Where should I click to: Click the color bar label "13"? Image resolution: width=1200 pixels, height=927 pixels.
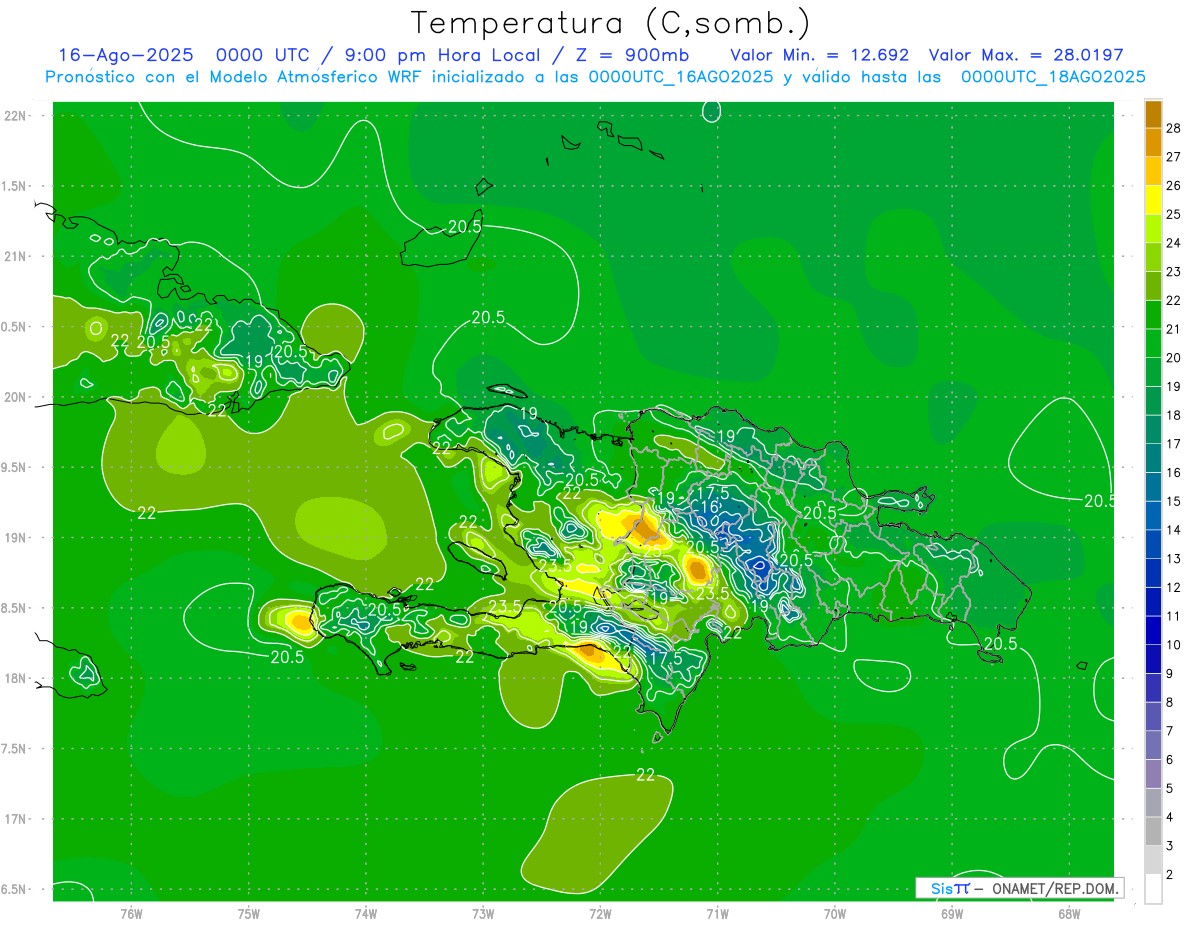[x=1173, y=559]
